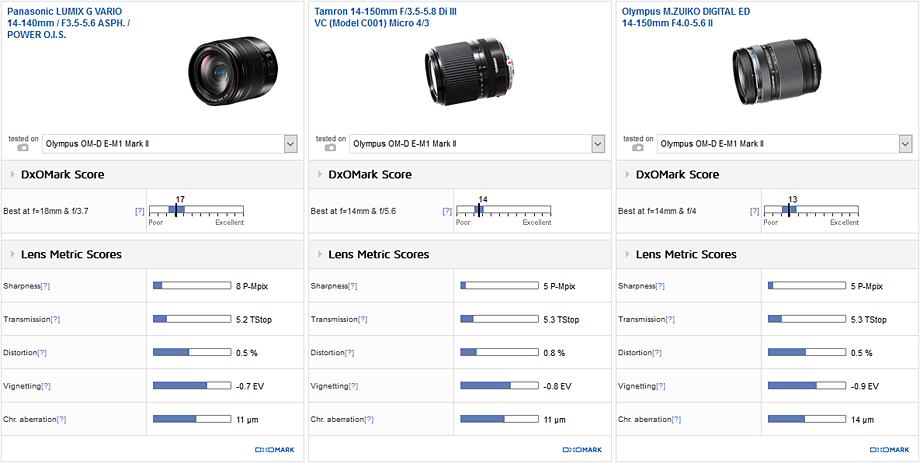Click the Tamron '5 P-Mpix' value
The image size is (920, 463).
pyautogui.click(x=559, y=286)
